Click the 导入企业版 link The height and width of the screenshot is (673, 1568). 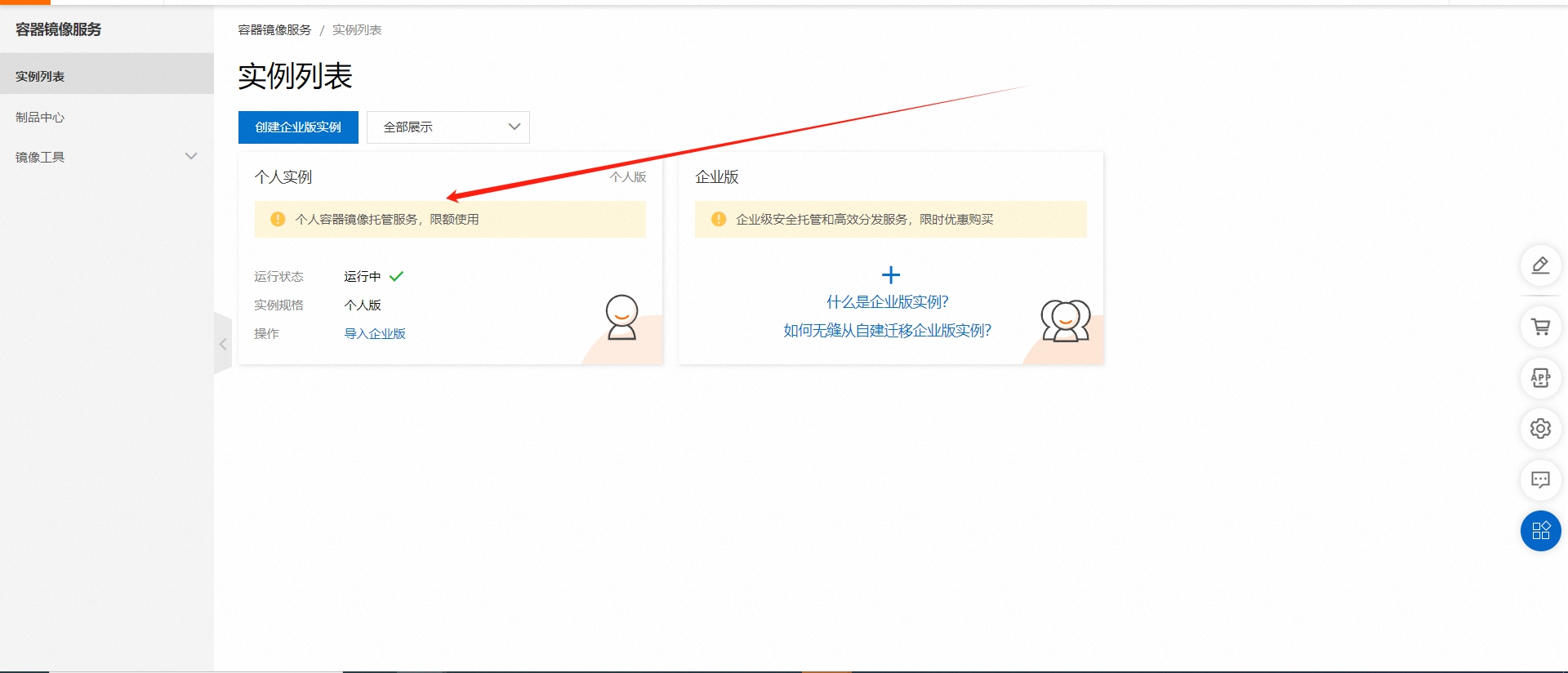[375, 333]
